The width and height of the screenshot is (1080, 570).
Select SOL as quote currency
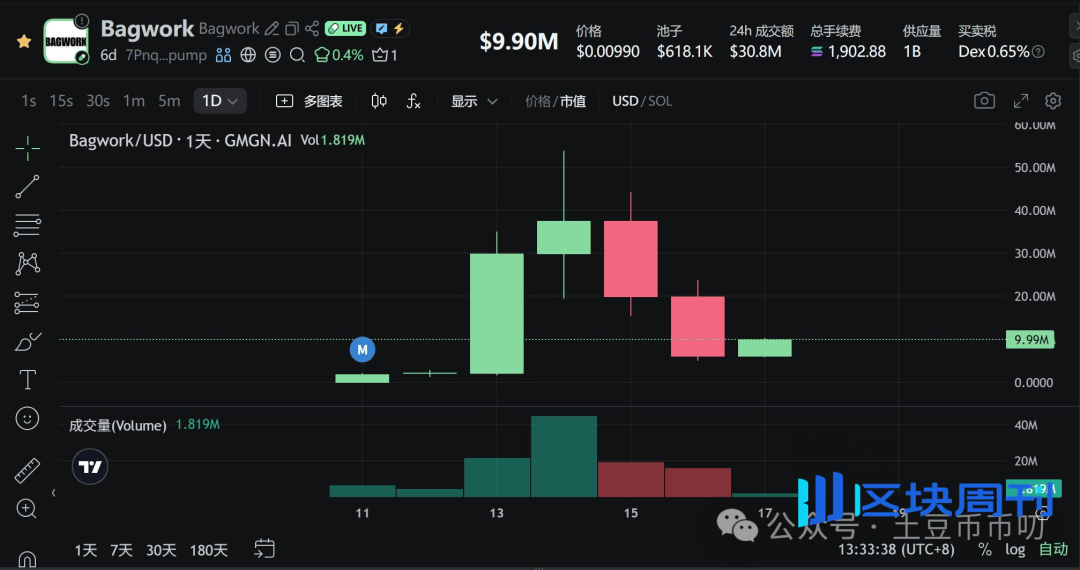point(660,101)
